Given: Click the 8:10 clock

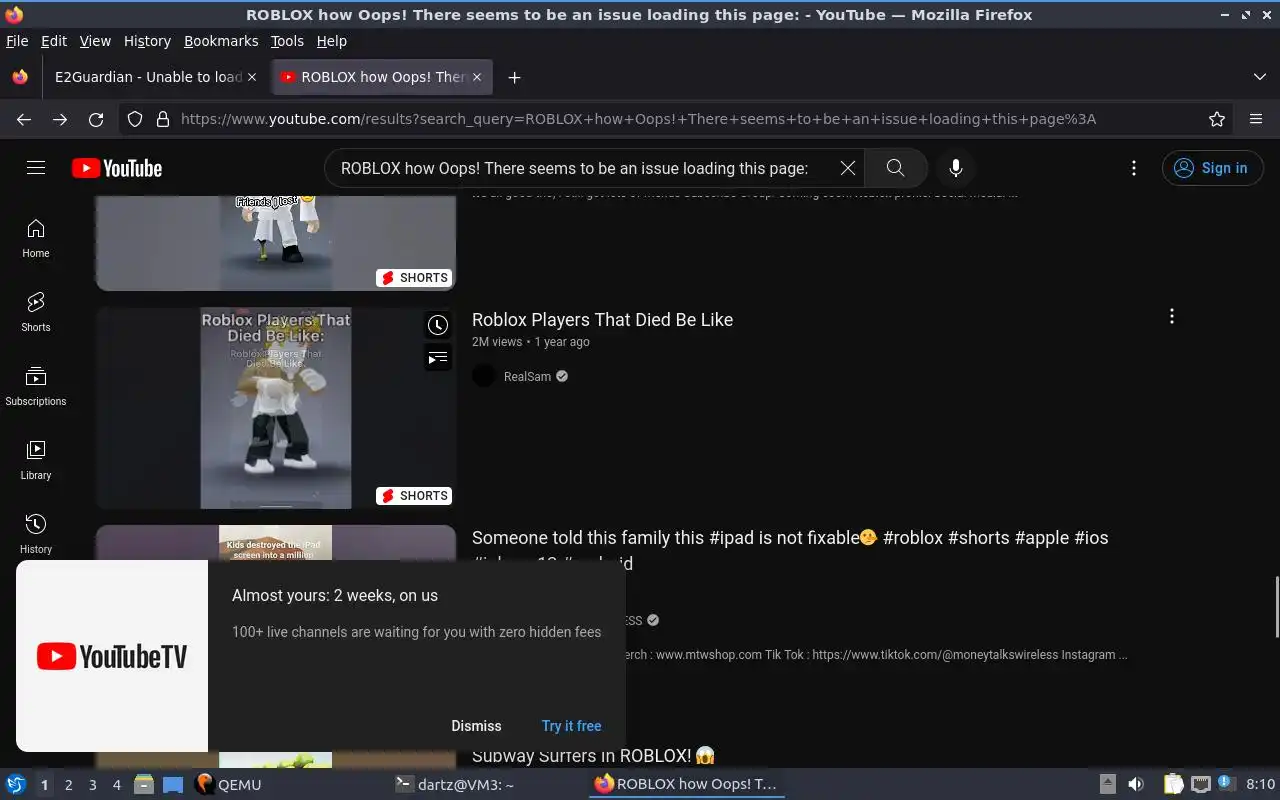Looking at the screenshot, I should (x=1261, y=784).
